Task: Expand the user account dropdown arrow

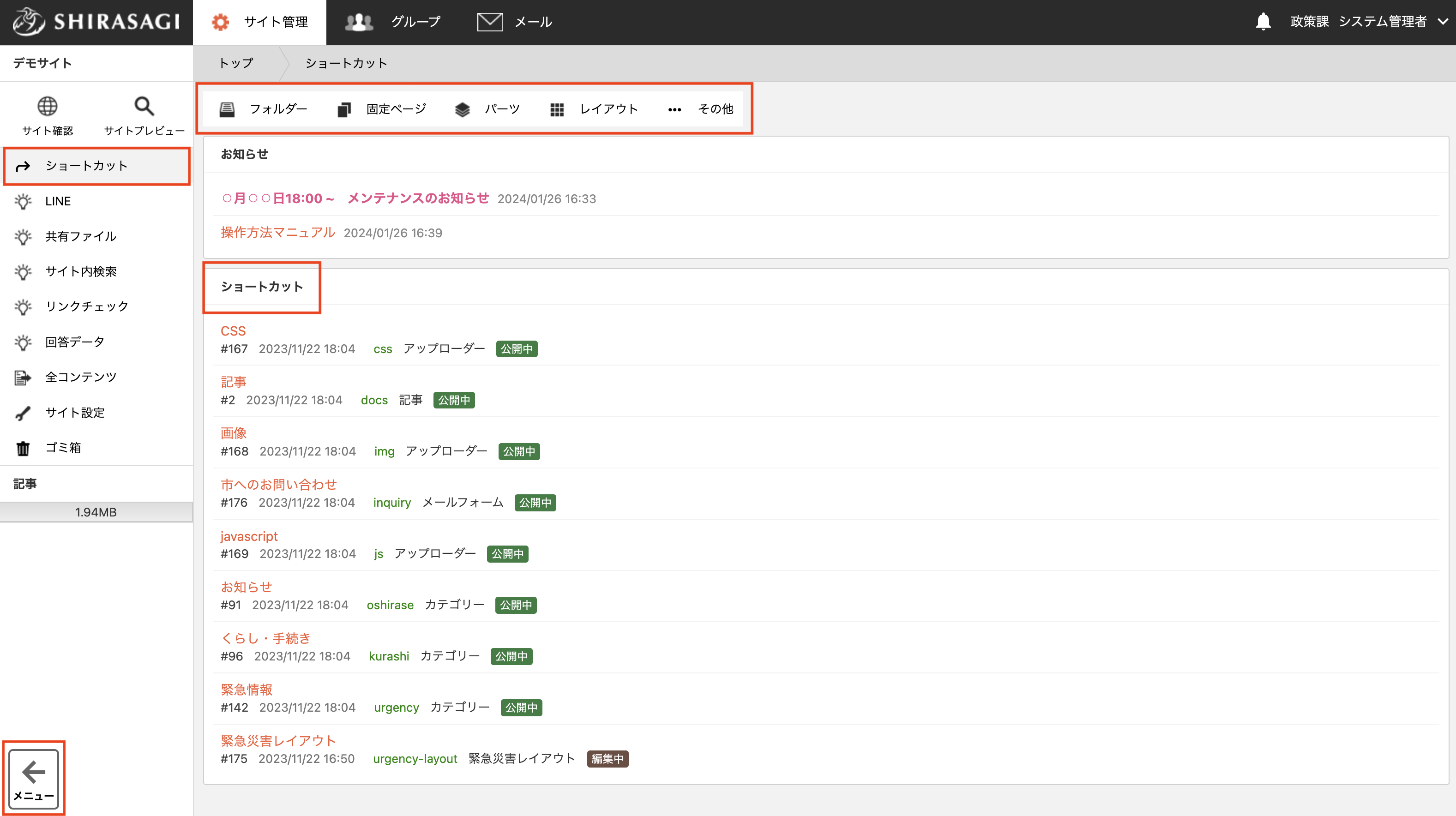Action: point(1443,22)
